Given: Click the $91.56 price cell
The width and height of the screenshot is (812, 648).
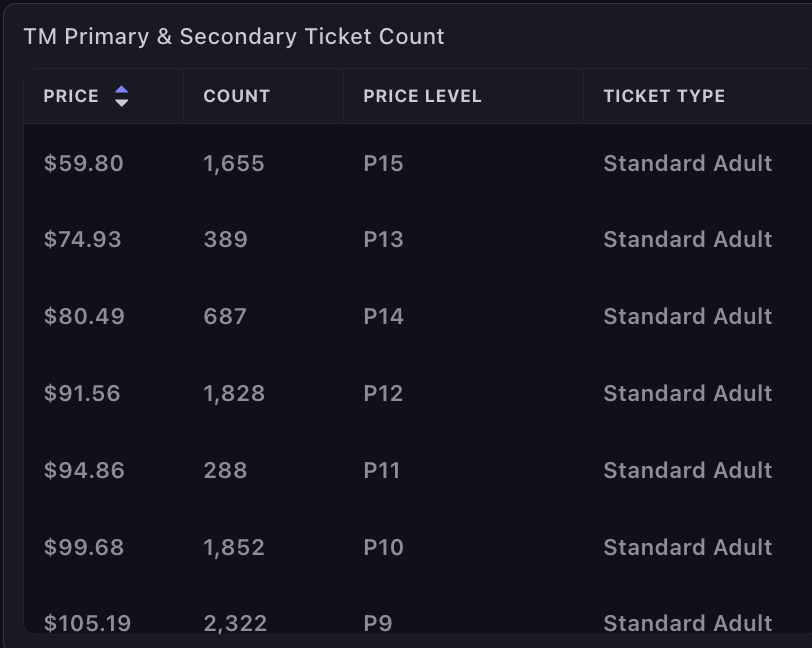Looking at the screenshot, I should pos(82,394).
